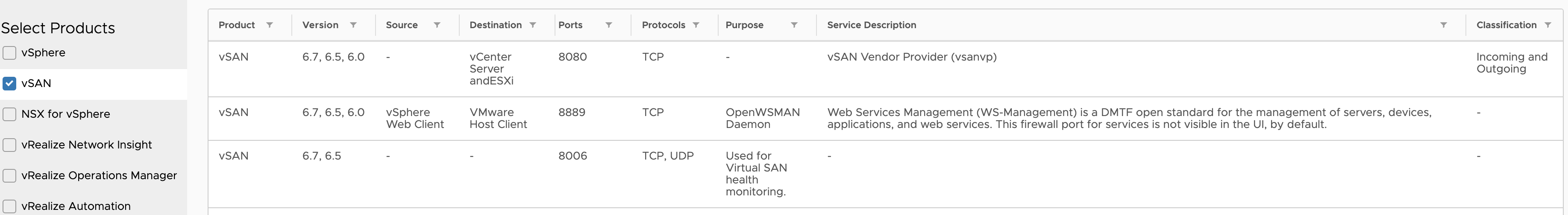Select the vRealize Operations Manager checkbox
The width and height of the screenshot is (1568, 215).
(x=9, y=175)
